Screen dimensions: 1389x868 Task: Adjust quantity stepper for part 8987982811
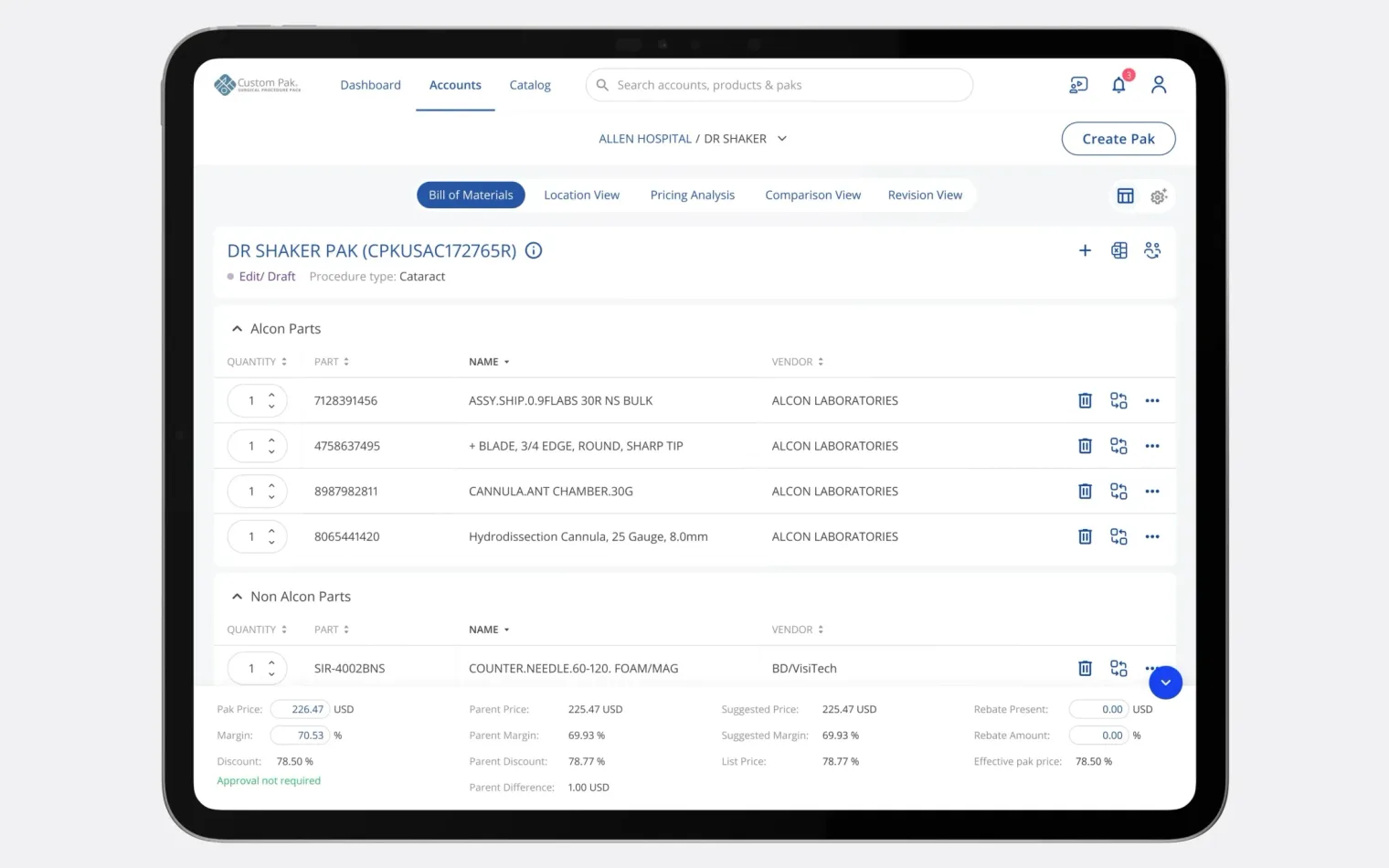[271, 492]
